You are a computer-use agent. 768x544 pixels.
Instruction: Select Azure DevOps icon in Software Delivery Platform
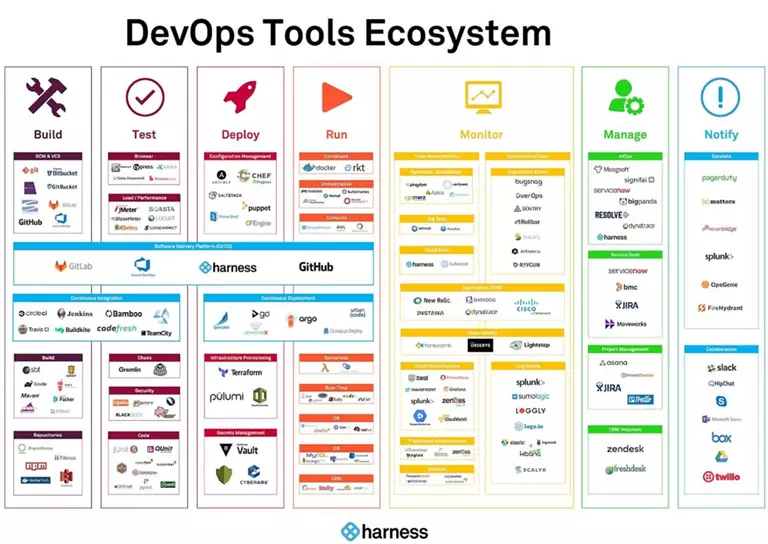coord(142,266)
